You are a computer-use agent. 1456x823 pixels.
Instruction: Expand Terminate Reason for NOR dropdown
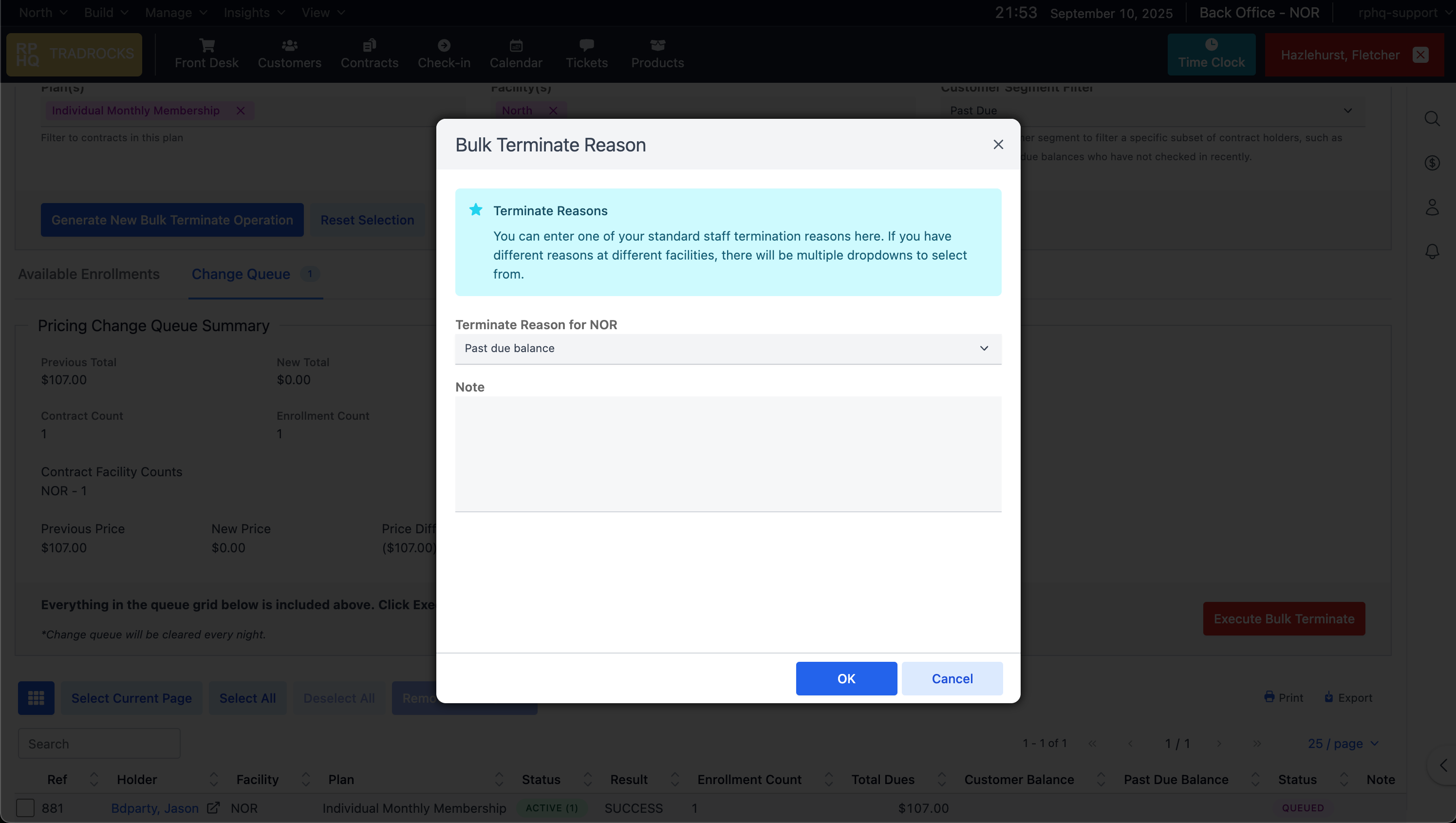coord(728,348)
